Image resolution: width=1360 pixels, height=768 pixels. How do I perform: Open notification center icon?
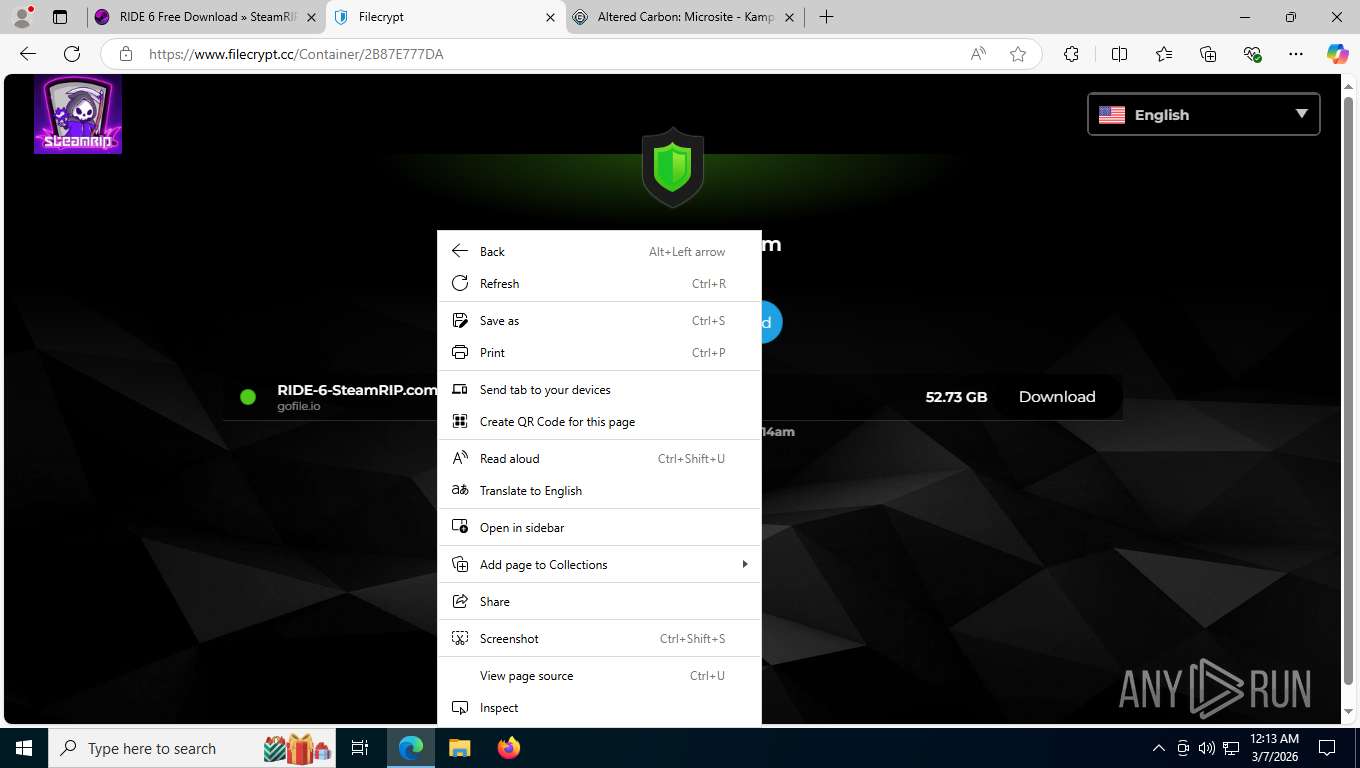(x=1327, y=748)
